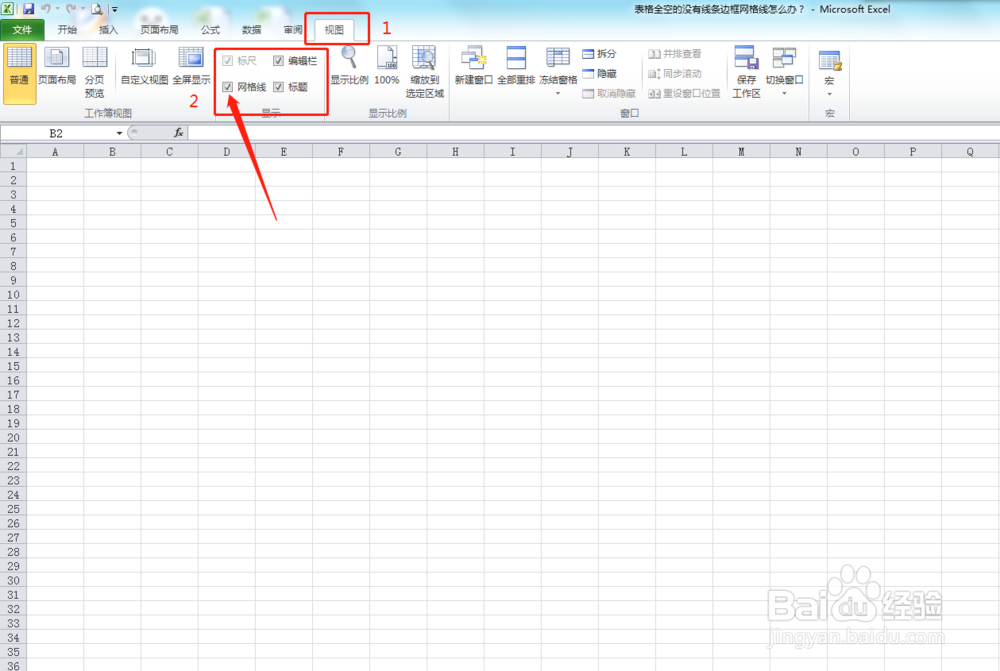Image resolution: width=1000 pixels, height=671 pixels.
Task: Toggle the Formula Bar (编辑栏) checkbox
Action: point(278,61)
